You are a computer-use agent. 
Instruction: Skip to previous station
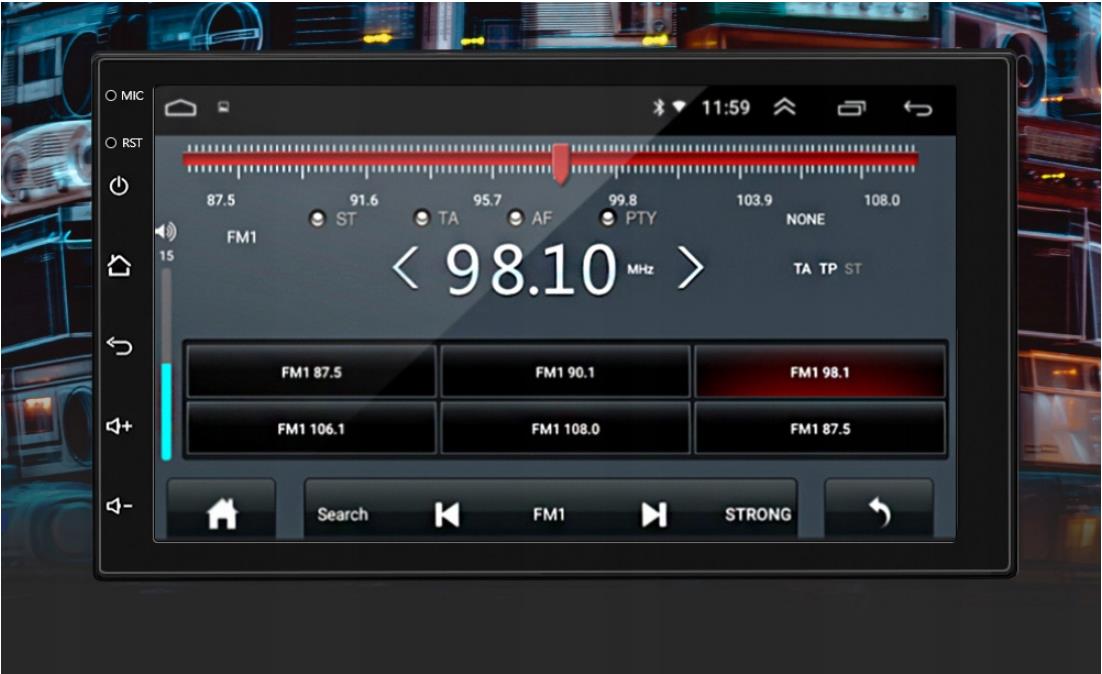pyautogui.click(x=447, y=514)
